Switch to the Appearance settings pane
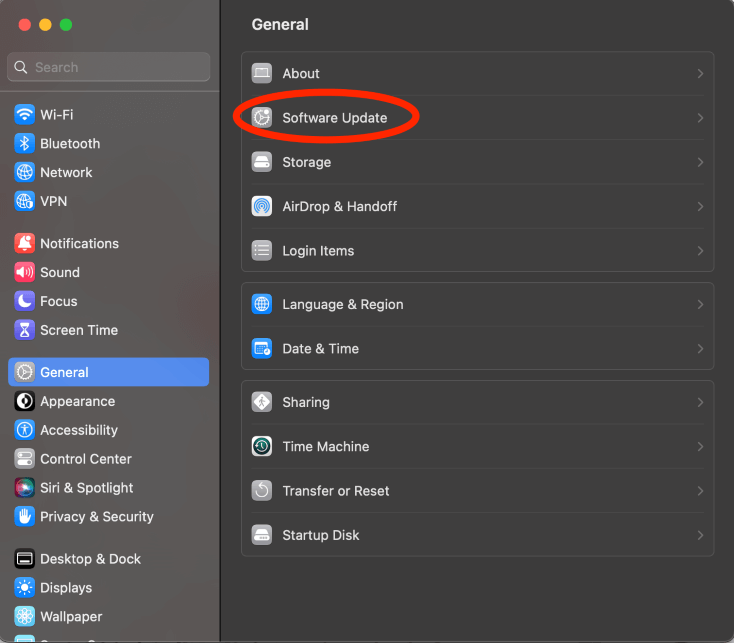This screenshot has width=734, height=643. point(77,401)
